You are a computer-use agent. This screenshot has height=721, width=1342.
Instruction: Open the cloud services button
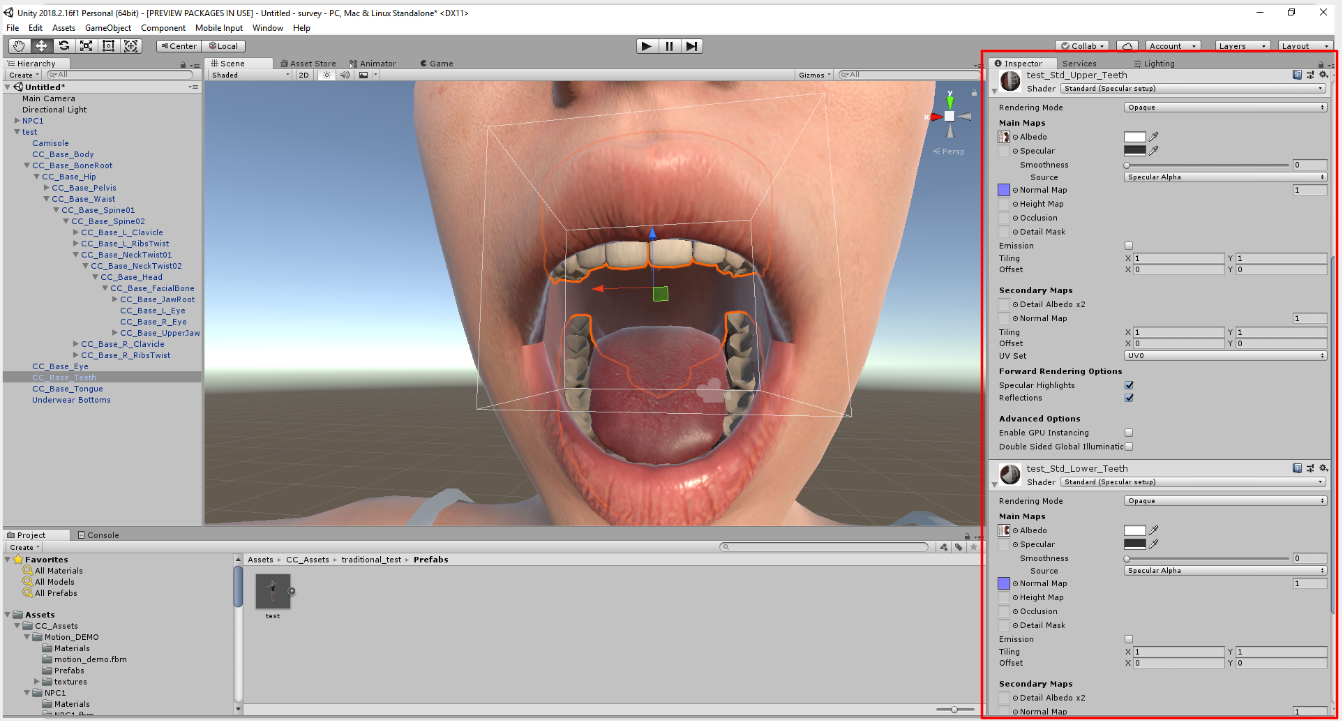click(1127, 46)
